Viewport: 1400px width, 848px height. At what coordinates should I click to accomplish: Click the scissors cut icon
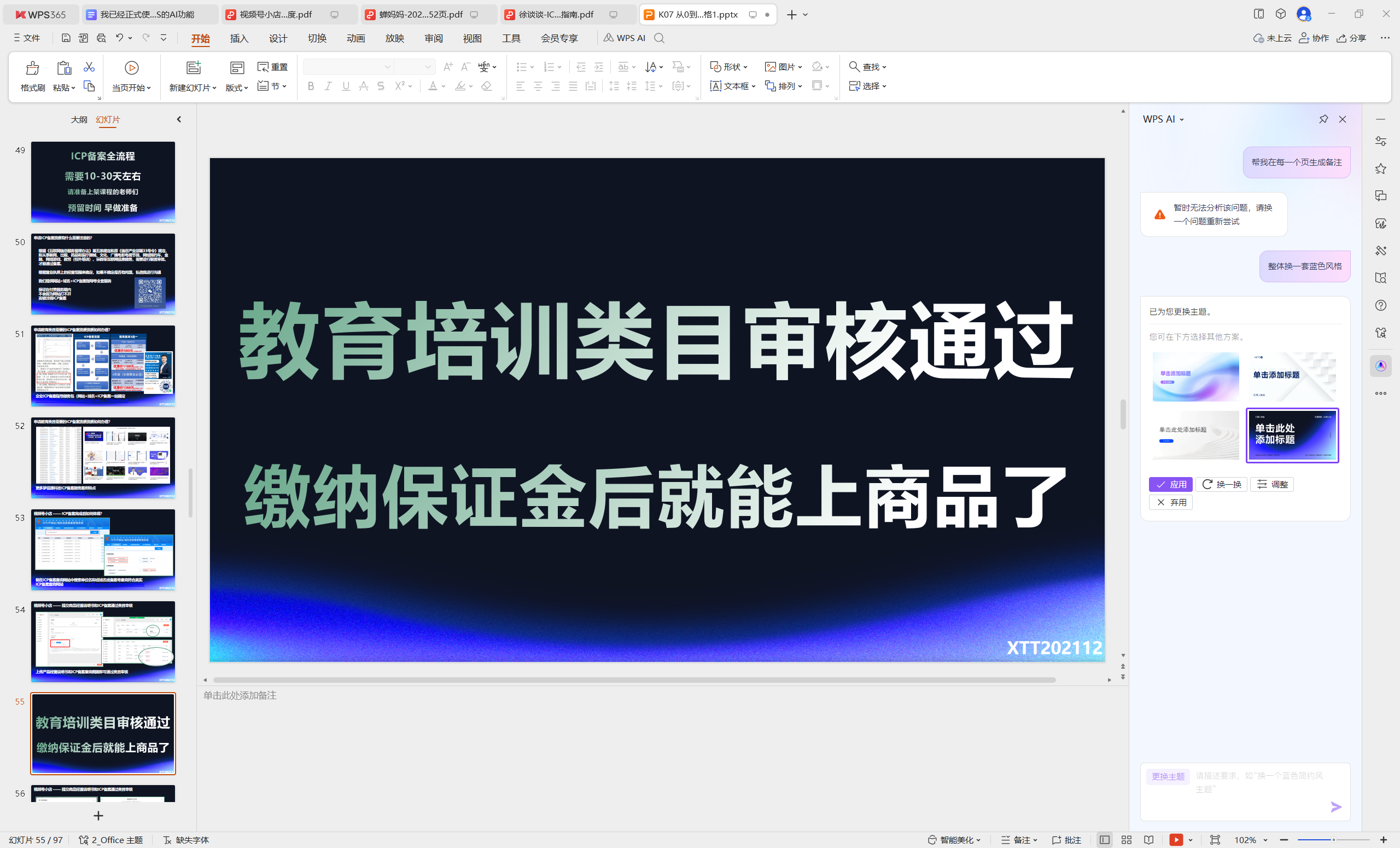tap(89, 67)
